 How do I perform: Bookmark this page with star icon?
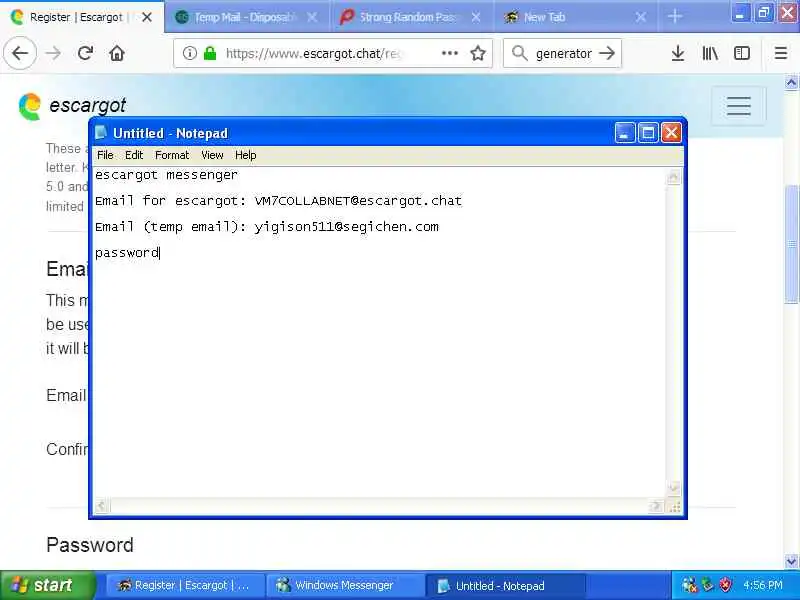(478, 53)
